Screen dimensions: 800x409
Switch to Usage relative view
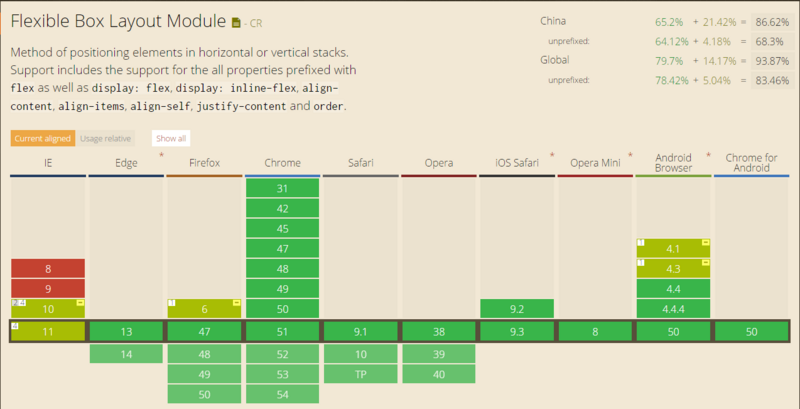click(x=105, y=138)
